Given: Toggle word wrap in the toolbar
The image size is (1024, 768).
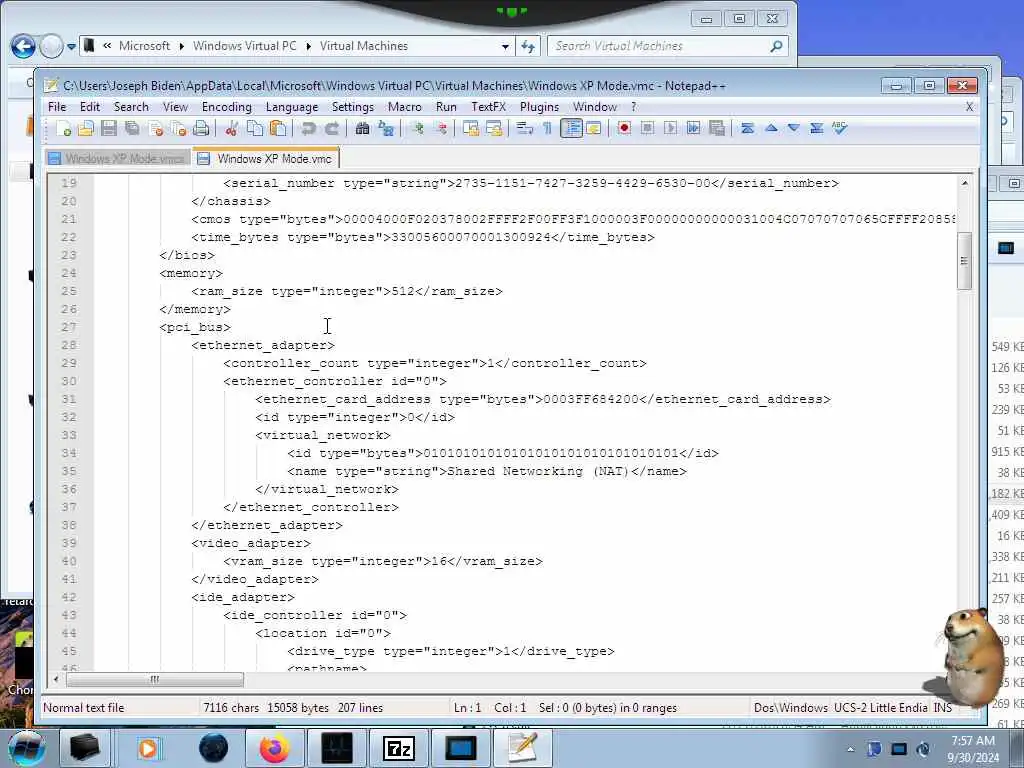Looking at the screenshot, I should click(x=524, y=129).
